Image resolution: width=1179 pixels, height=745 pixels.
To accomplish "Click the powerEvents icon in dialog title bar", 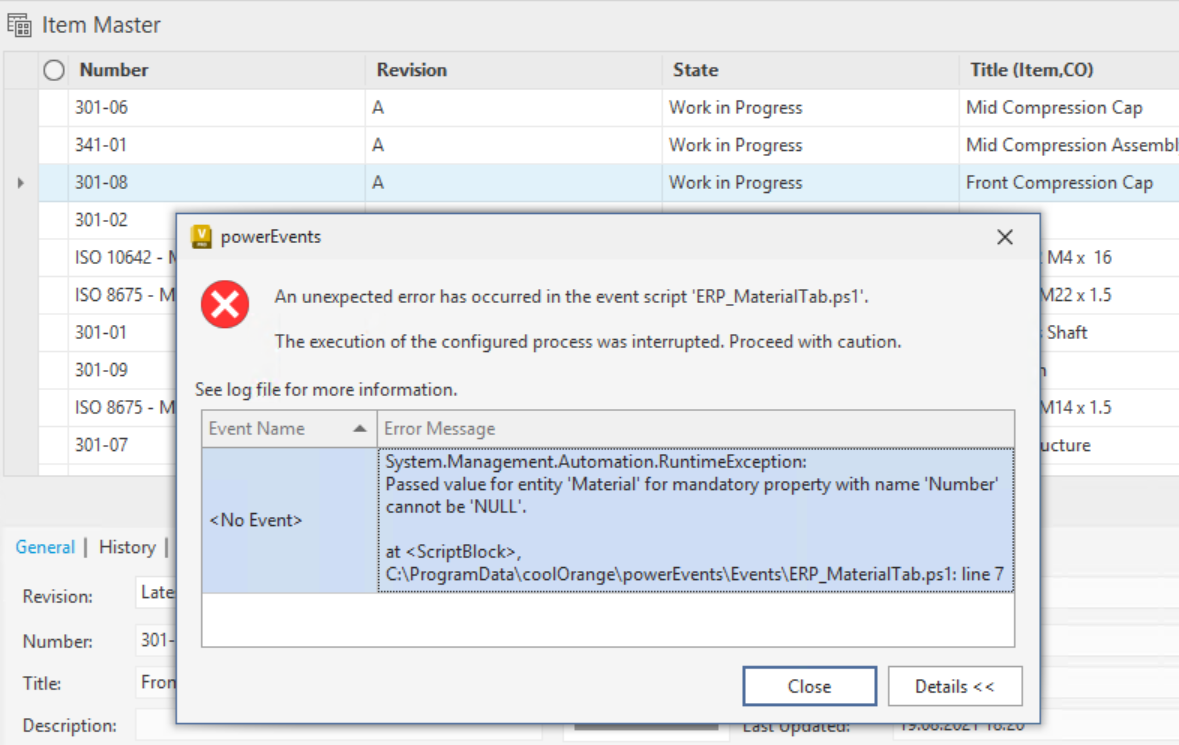I will coord(202,236).
